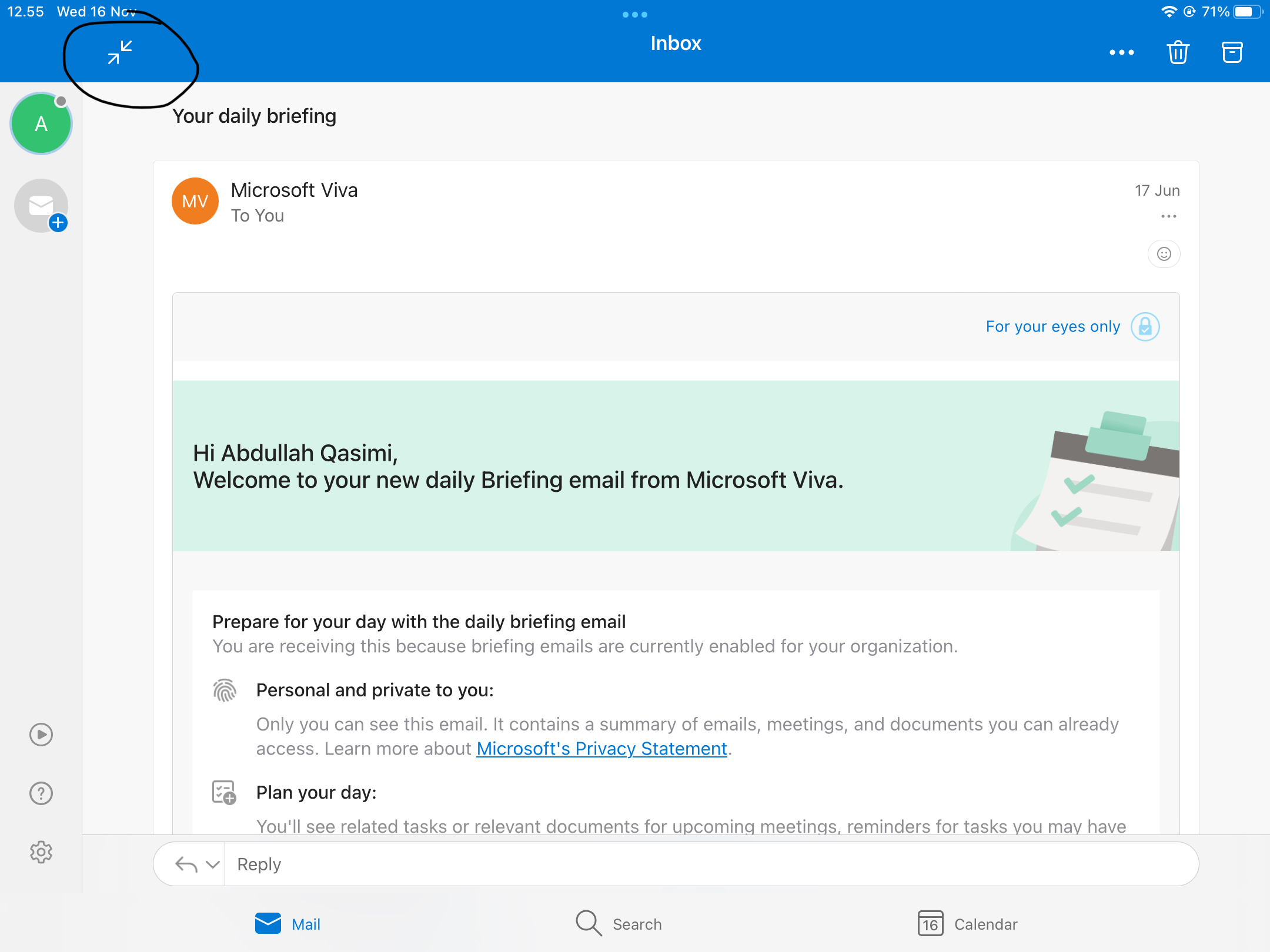This screenshot has height=952, width=1270.
Task: Switch to the Mail tab
Action: 288,924
